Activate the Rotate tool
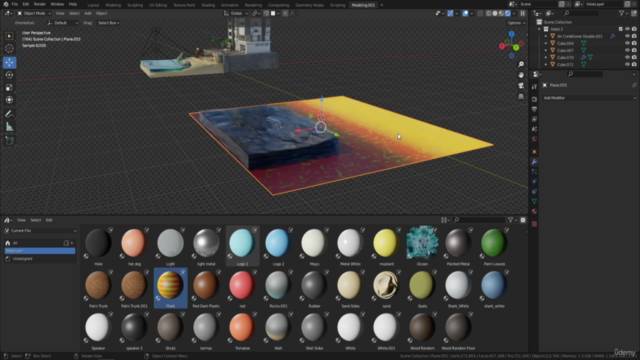 point(9,75)
